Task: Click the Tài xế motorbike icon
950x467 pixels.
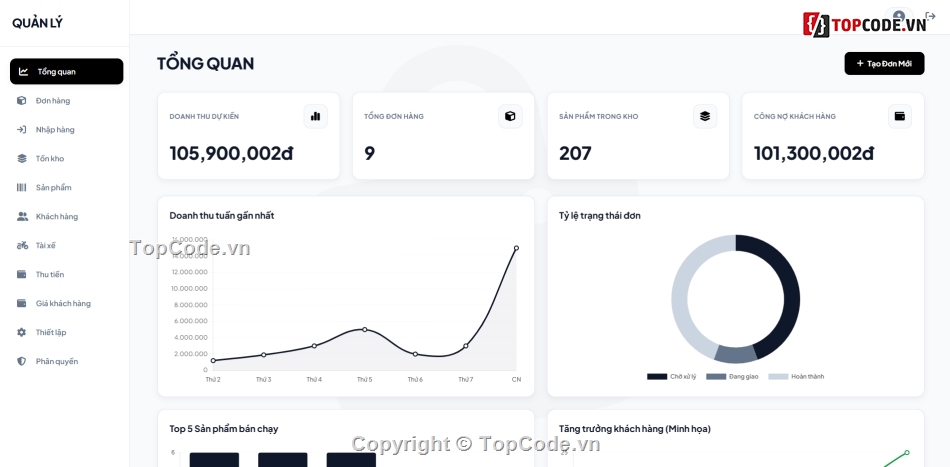Action: 22,245
